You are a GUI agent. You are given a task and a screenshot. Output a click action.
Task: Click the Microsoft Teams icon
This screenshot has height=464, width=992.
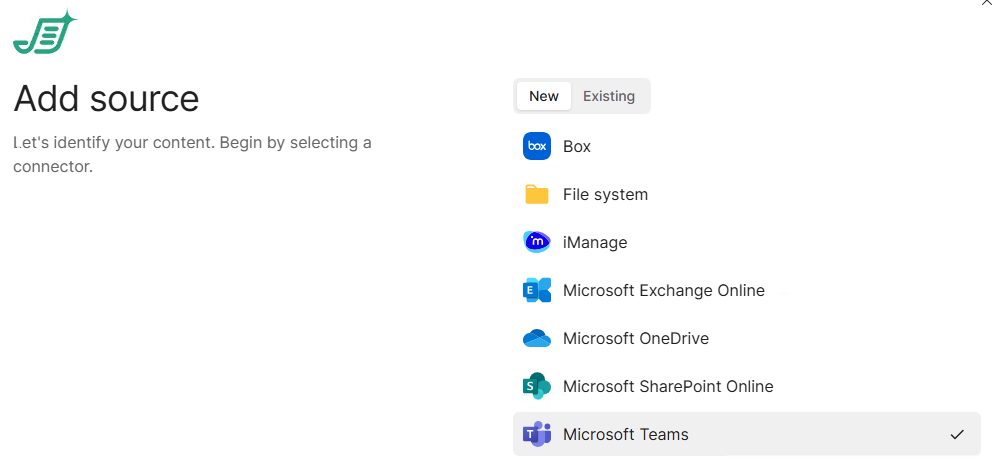pyautogui.click(x=537, y=434)
